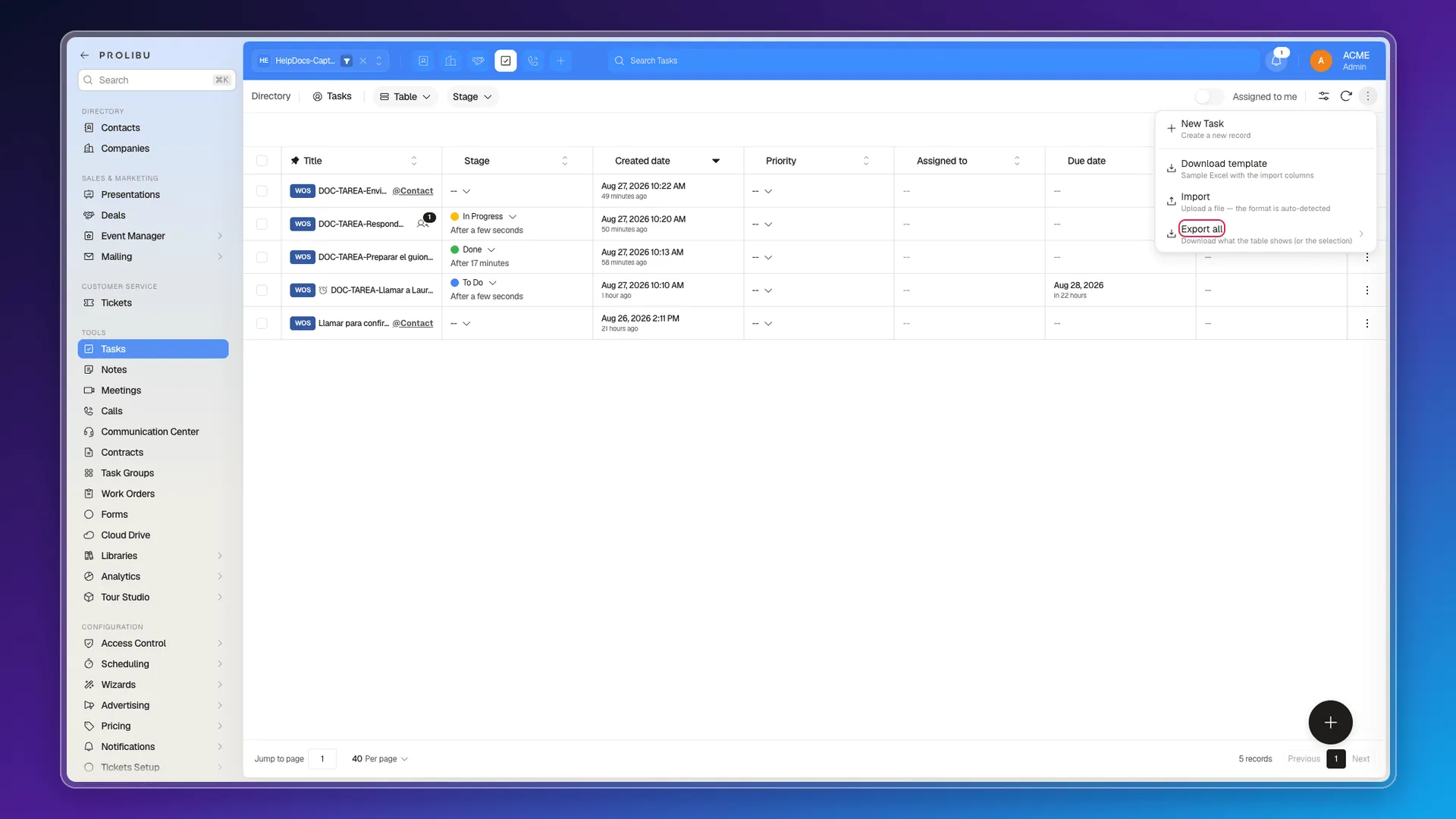The width and height of the screenshot is (1456, 819).
Task: Choose New Task from the menu
Action: tap(1265, 129)
